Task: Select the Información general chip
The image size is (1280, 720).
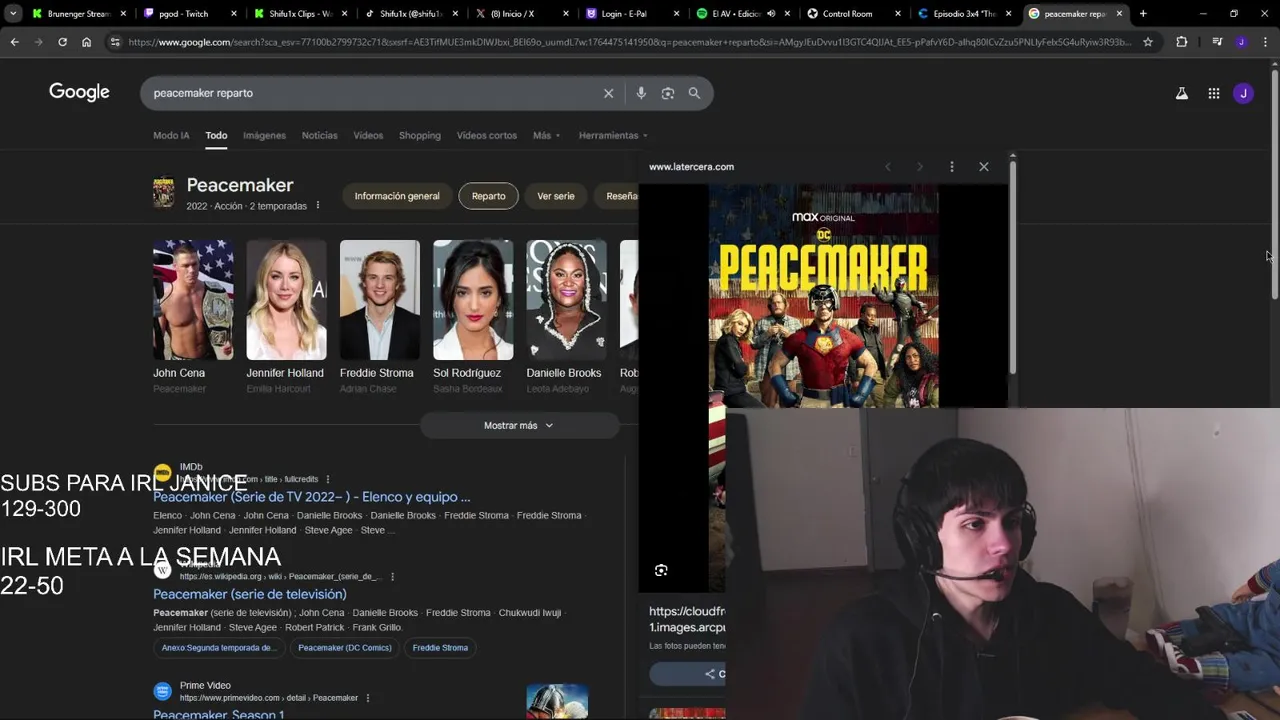Action: 397,196
